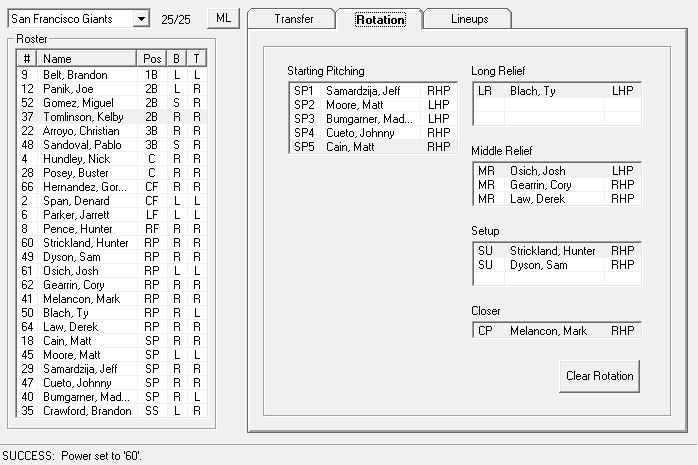The width and height of the screenshot is (698, 465).
Task: Choose SP5 Cain, Matt rotation slot
Action: pyautogui.click(x=370, y=147)
